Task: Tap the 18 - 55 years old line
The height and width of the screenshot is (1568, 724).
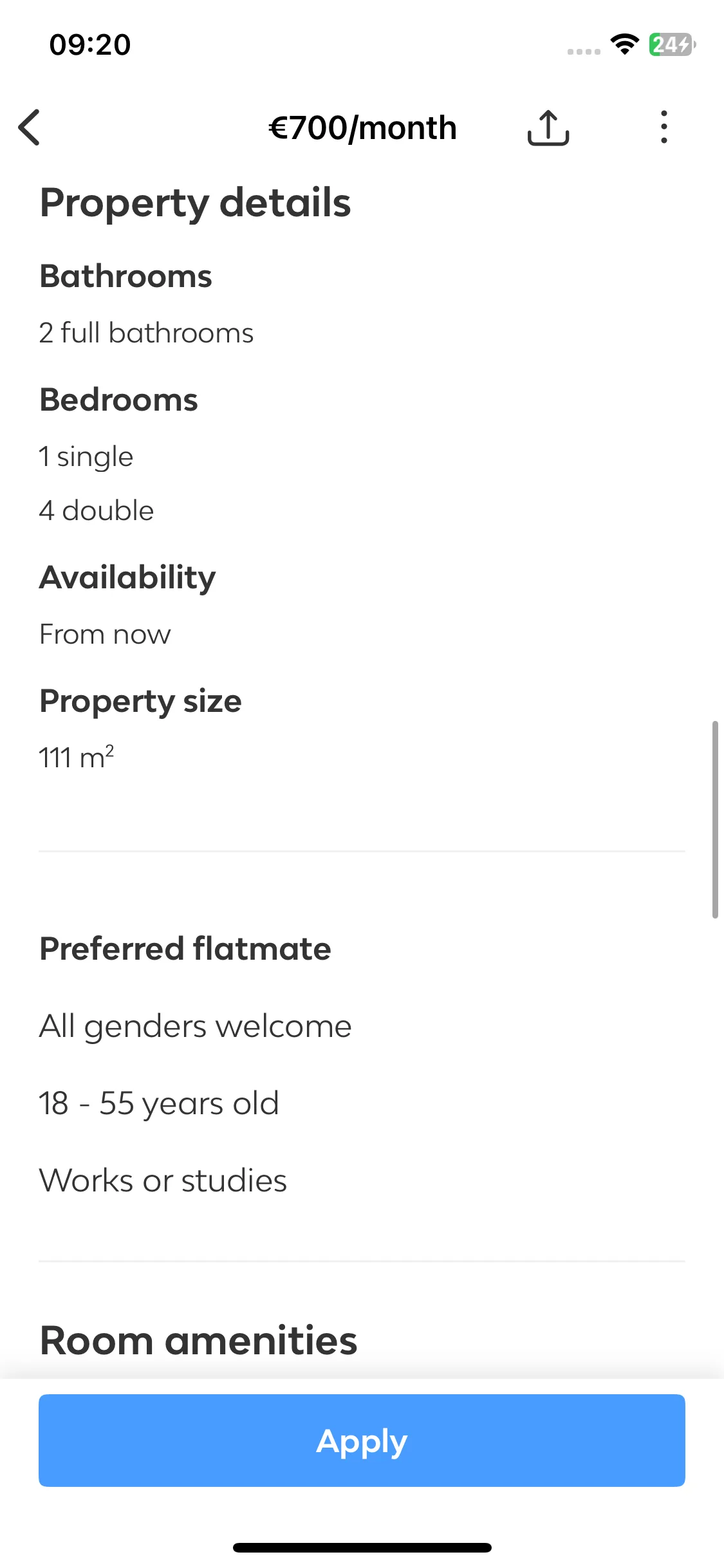Action: click(x=159, y=1103)
